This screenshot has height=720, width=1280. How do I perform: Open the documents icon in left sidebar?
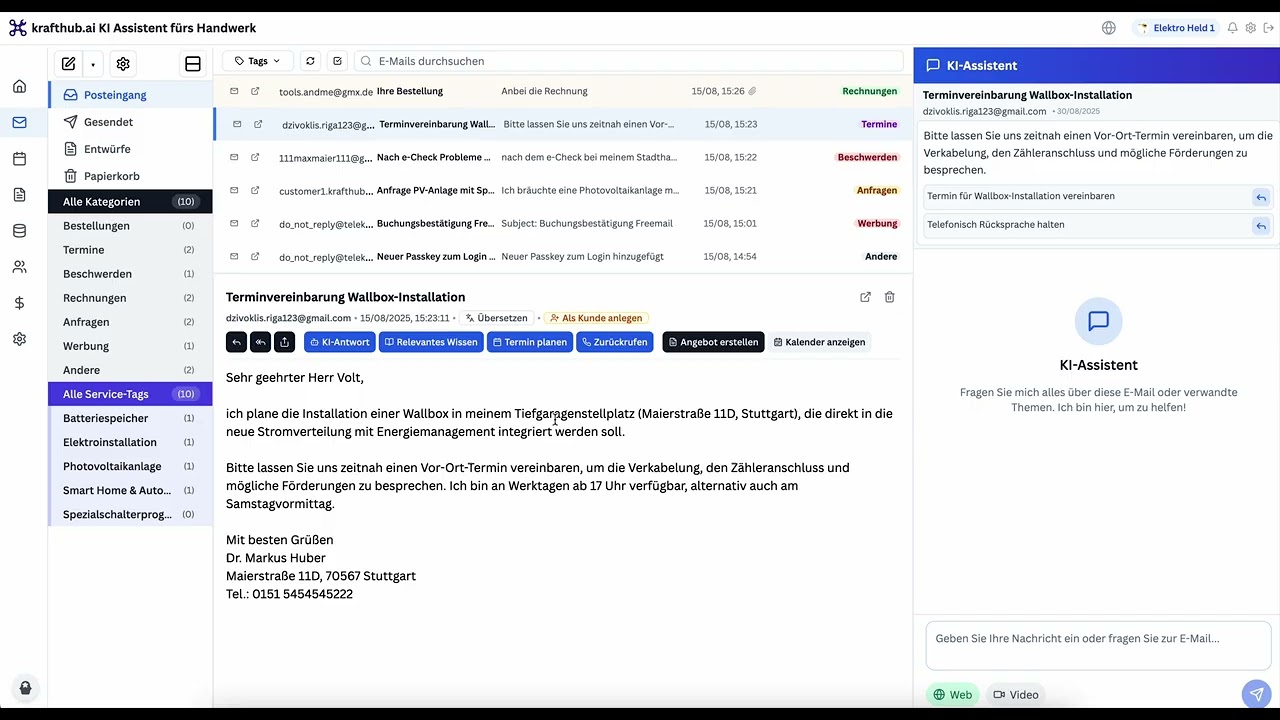pyautogui.click(x=19, y=195)
